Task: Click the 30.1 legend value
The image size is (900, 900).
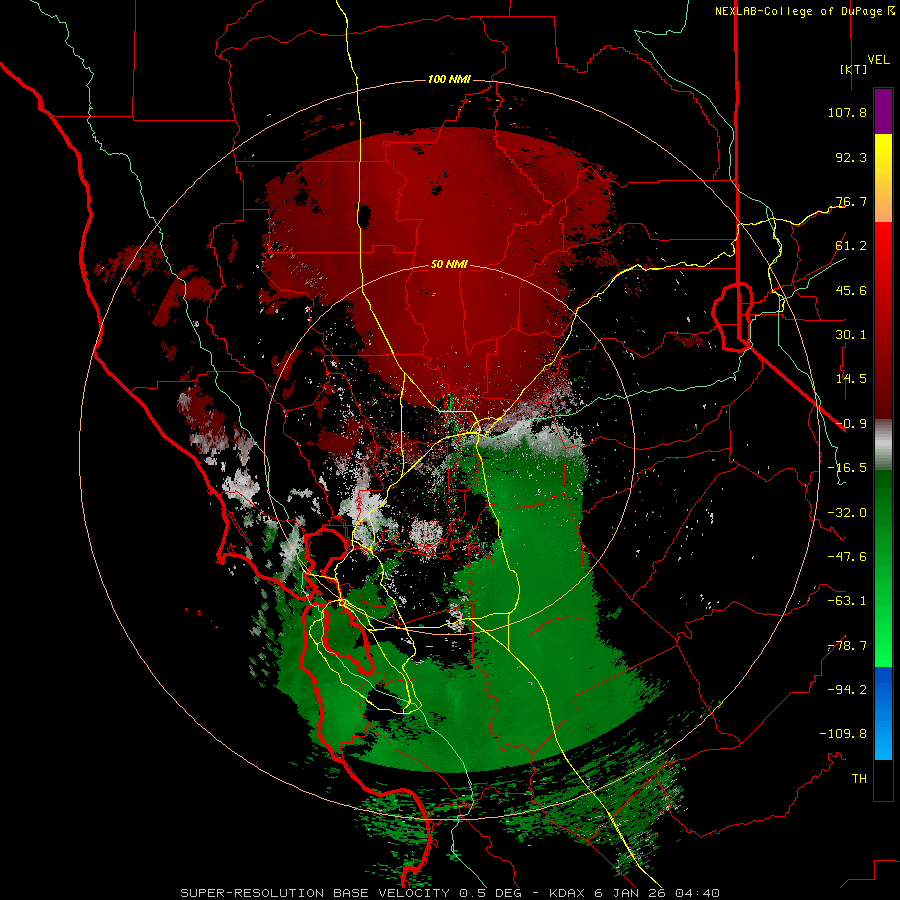Action: pyautogui.click(x=851, y=335)
